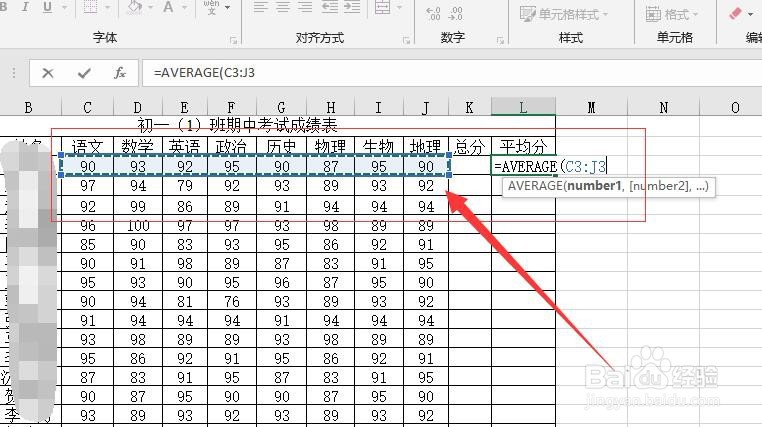The height and width of the screenshot is (427, 762).
Task: Click the font color A icon
Action: coord(168,7)
